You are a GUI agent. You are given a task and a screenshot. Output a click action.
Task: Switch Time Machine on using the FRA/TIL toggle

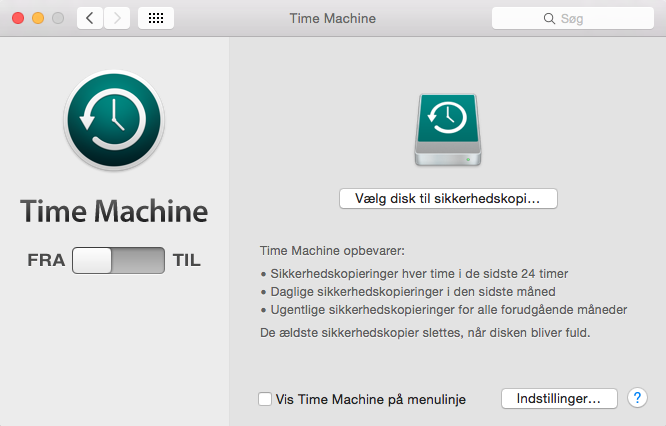(x=119, y=260)
